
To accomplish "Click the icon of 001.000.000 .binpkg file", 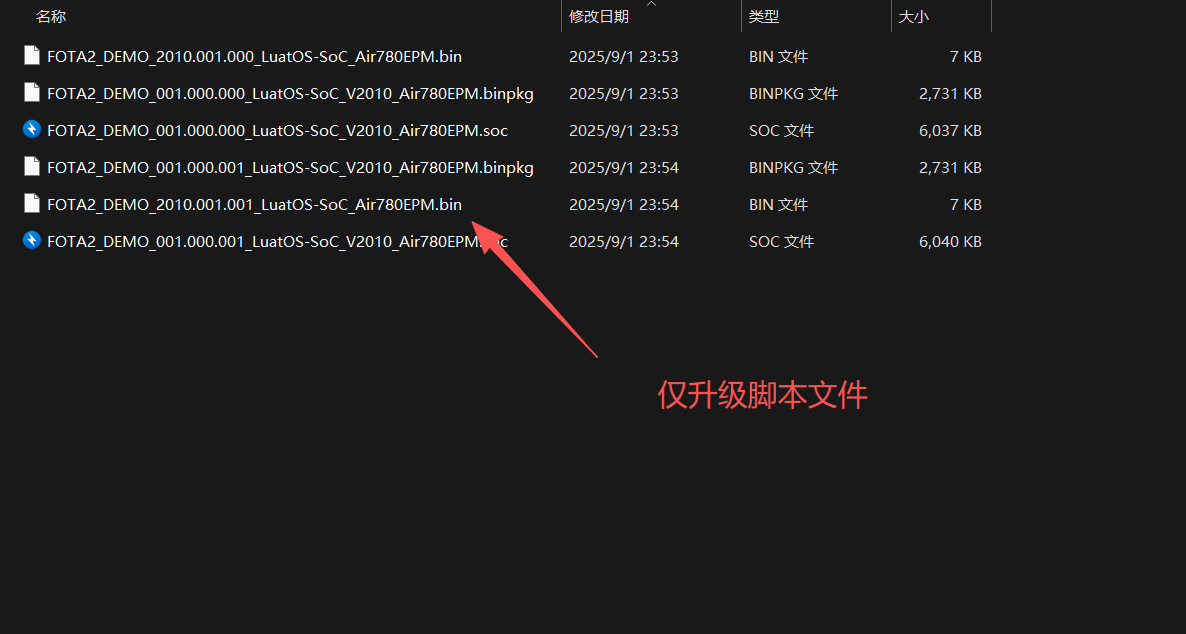I will point(32,93).
